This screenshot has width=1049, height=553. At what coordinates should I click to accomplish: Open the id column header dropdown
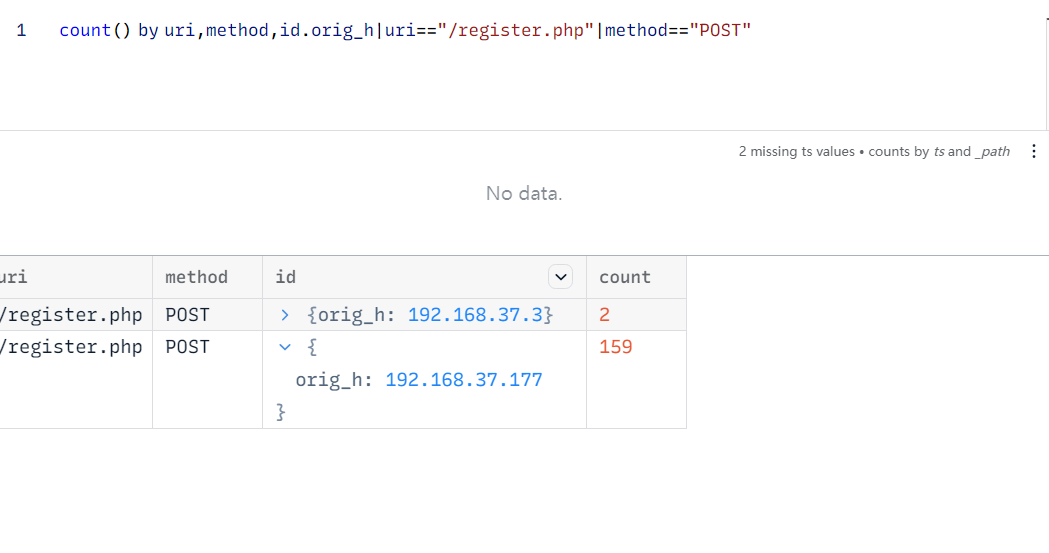[x=562, y=277]
